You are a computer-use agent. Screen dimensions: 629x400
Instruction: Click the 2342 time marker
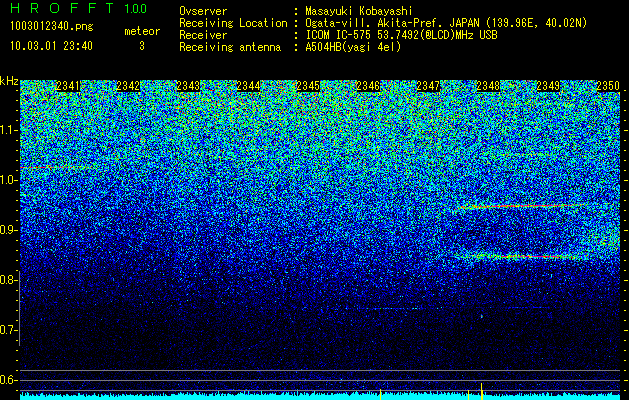pos(128,86)
